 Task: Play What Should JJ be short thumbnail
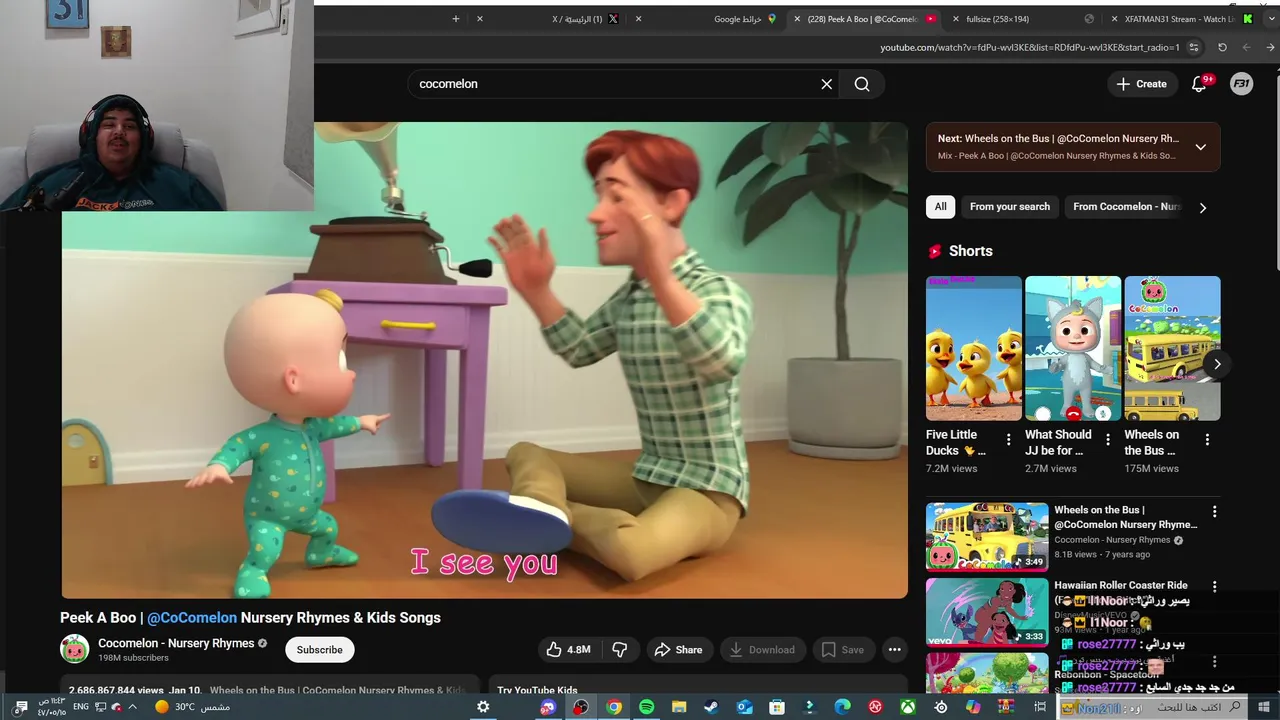1073,348
